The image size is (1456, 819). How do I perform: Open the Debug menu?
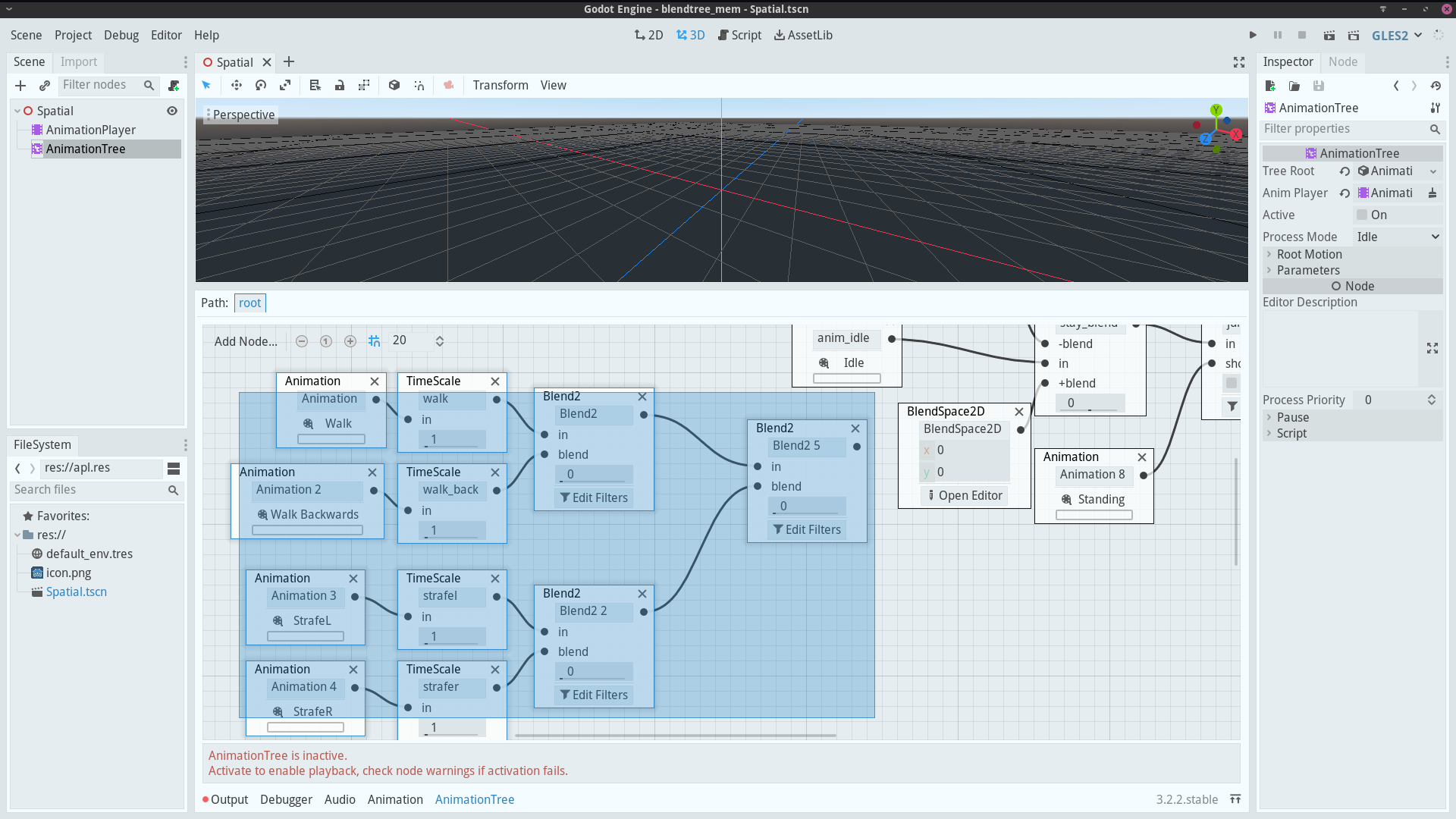tap(121, 35)
